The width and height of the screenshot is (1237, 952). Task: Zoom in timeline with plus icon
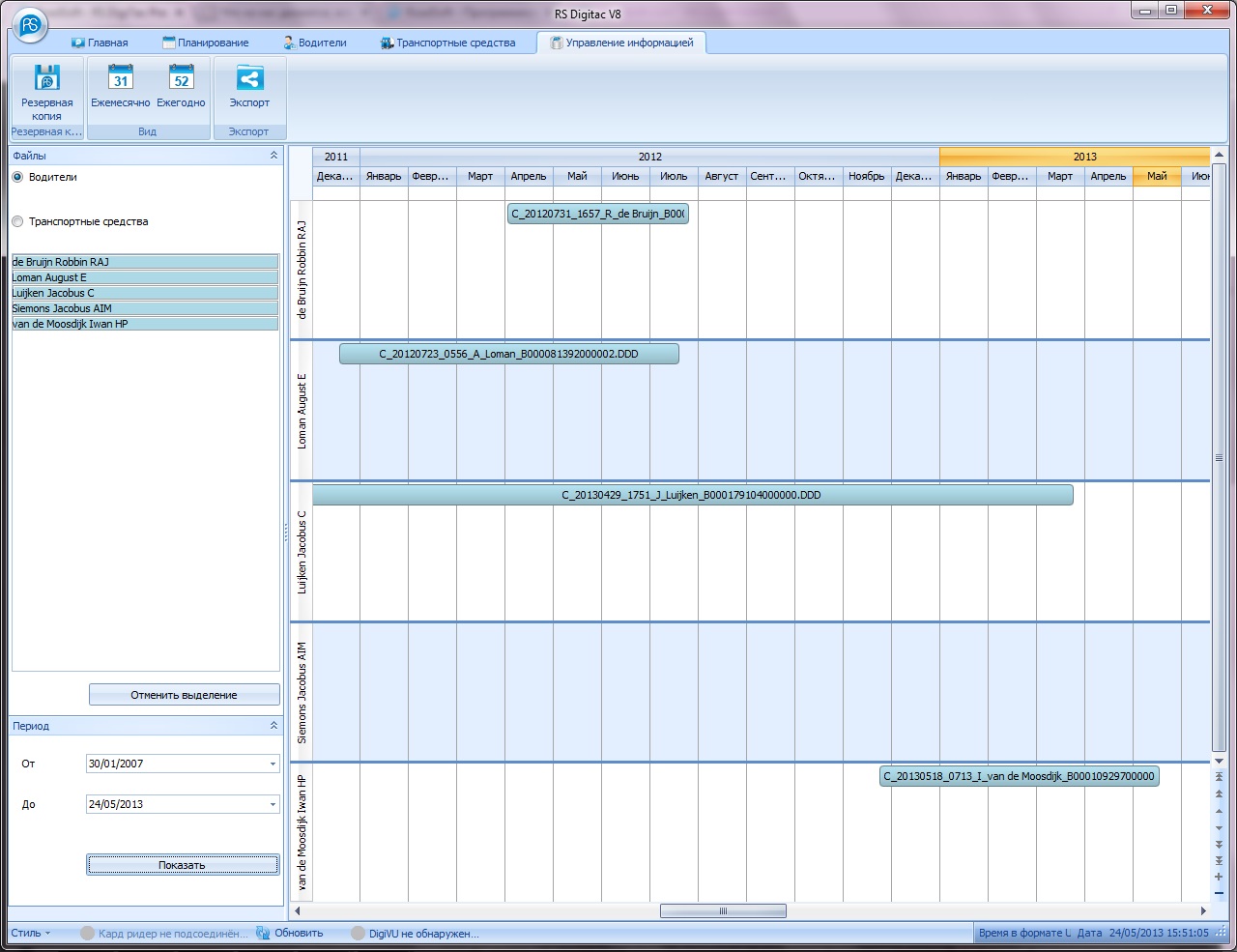1219,877
